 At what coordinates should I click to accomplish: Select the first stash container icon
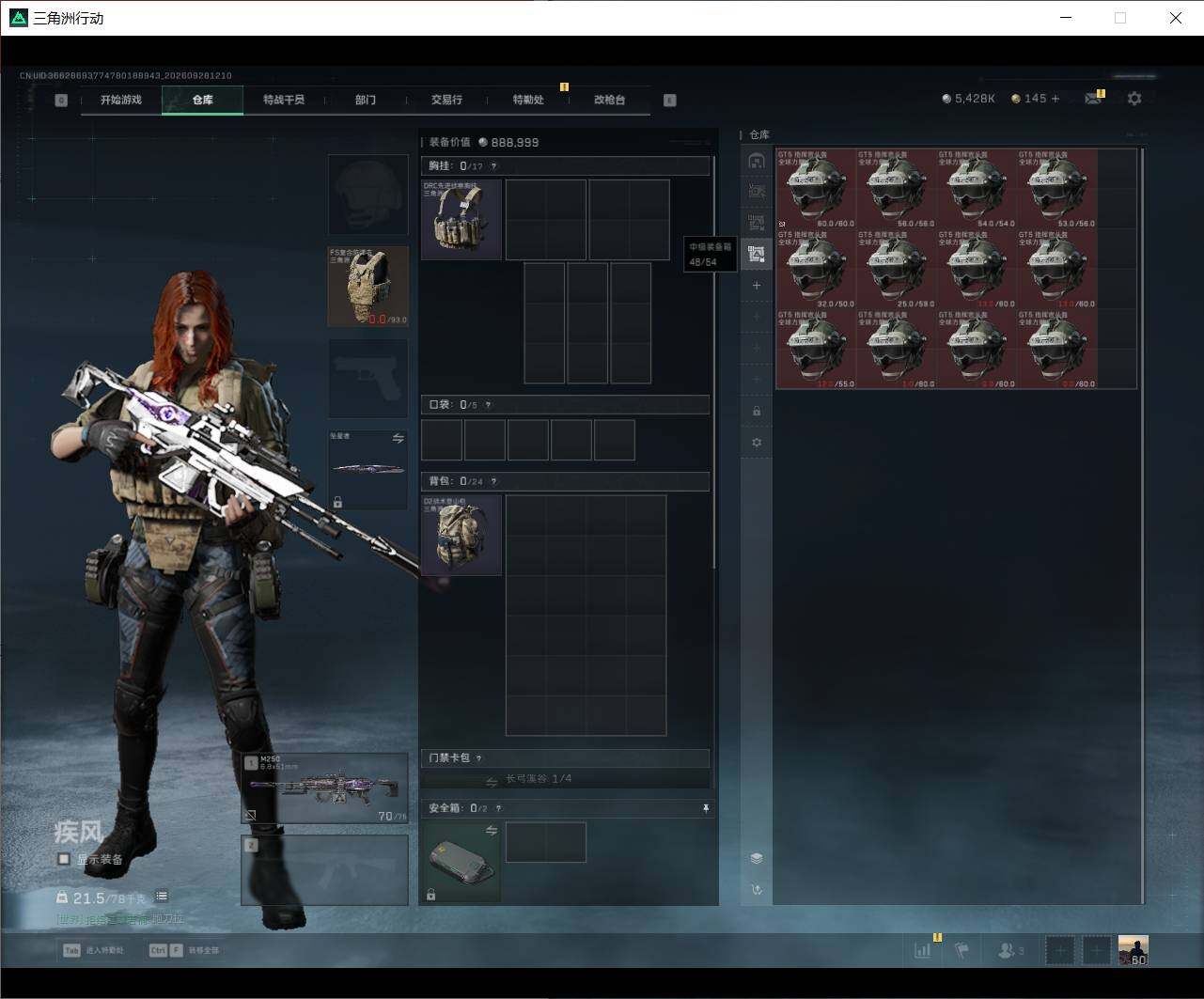(x=757, y=161)
